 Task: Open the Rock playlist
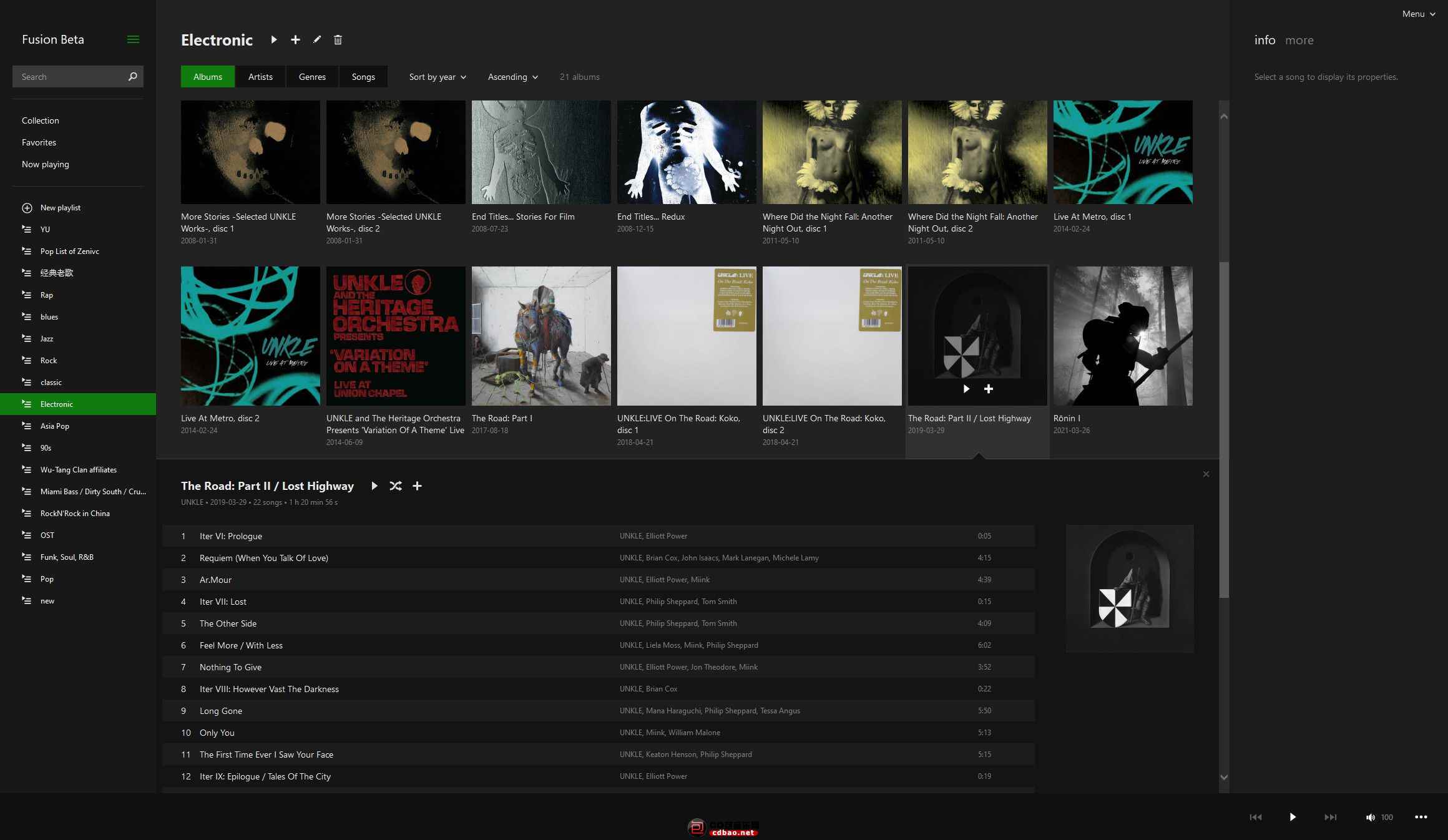click(x=78, y=360)
